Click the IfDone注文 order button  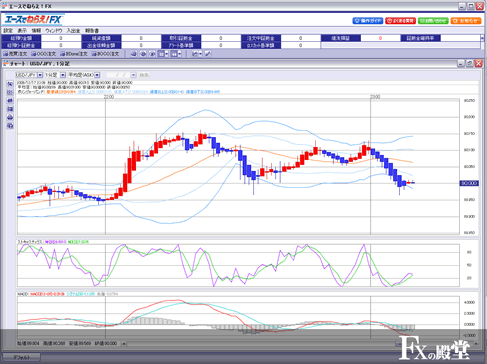tap(74, 54)
